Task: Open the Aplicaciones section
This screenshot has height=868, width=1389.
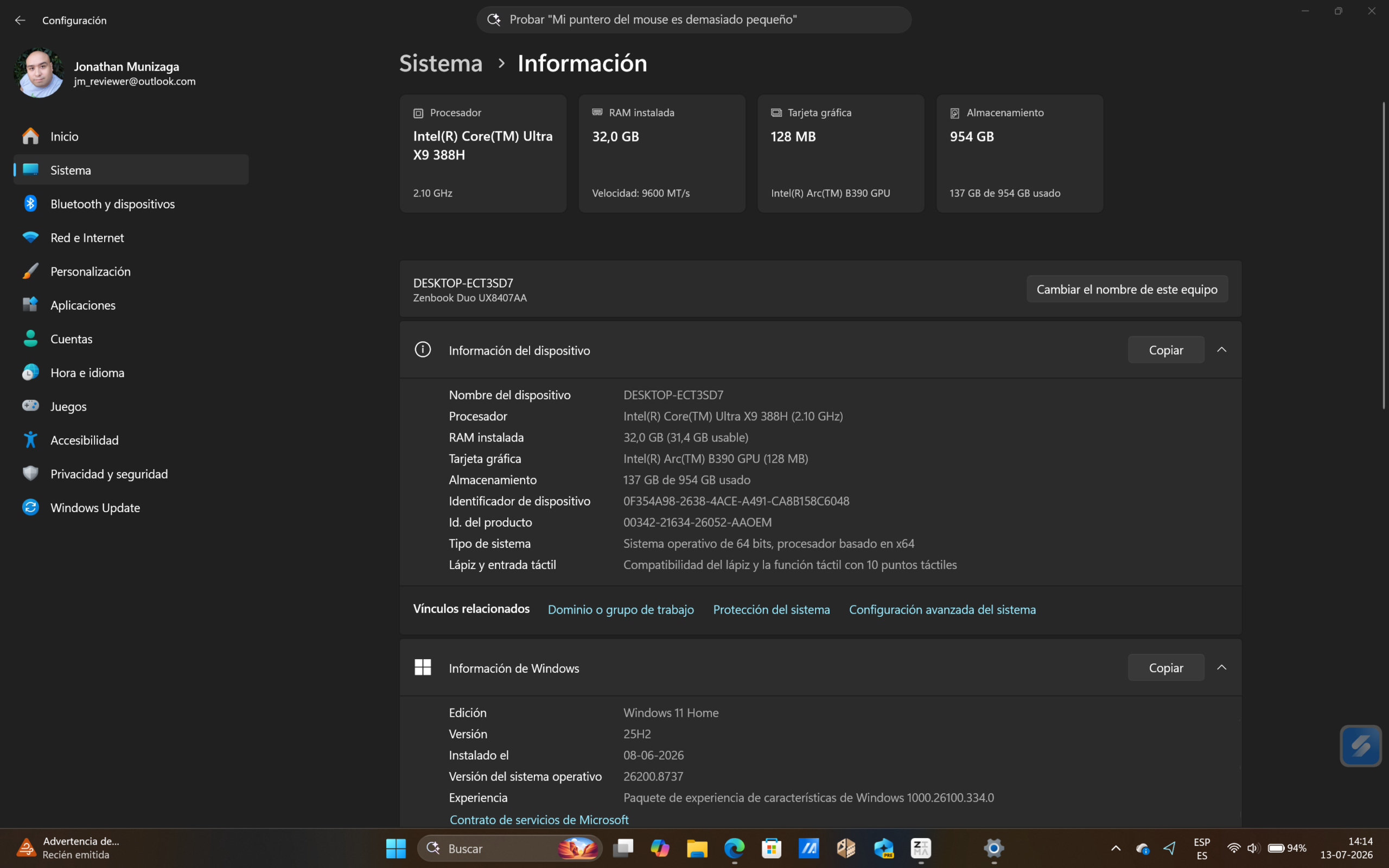Action: pos(131,305)
